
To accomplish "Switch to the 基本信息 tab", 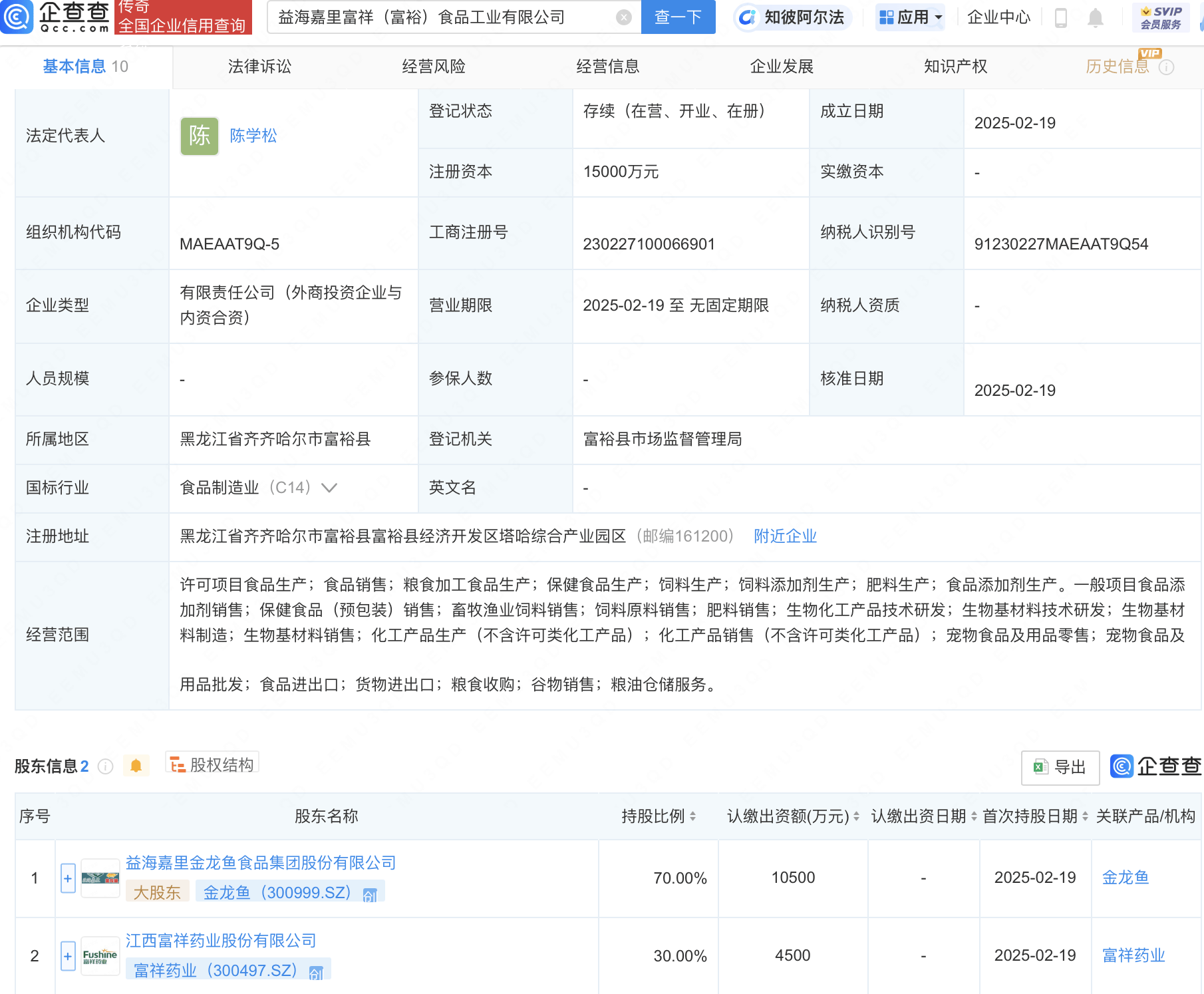I will point(86,67).
